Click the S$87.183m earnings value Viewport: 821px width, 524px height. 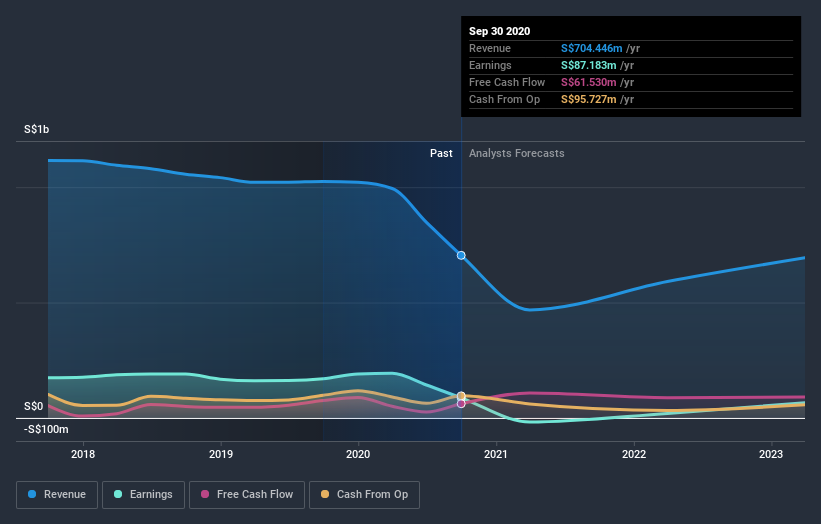coord(589,65)
